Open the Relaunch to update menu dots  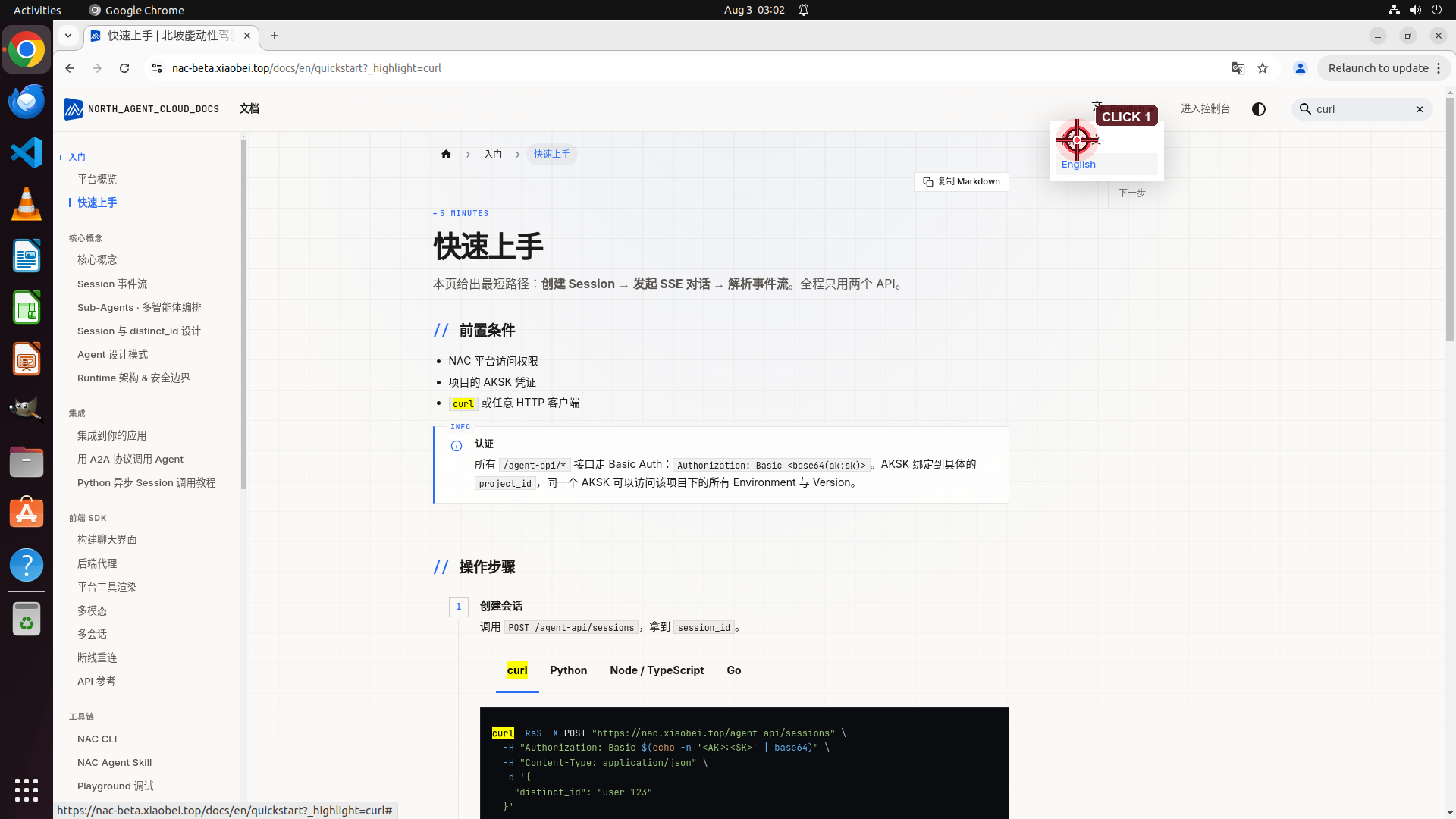click(1439, 68)
